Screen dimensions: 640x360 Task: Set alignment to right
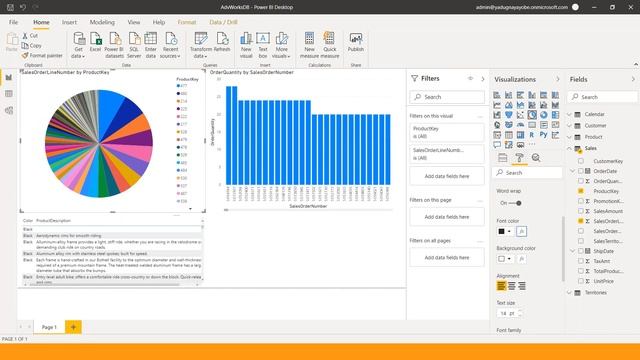[522, 286]
